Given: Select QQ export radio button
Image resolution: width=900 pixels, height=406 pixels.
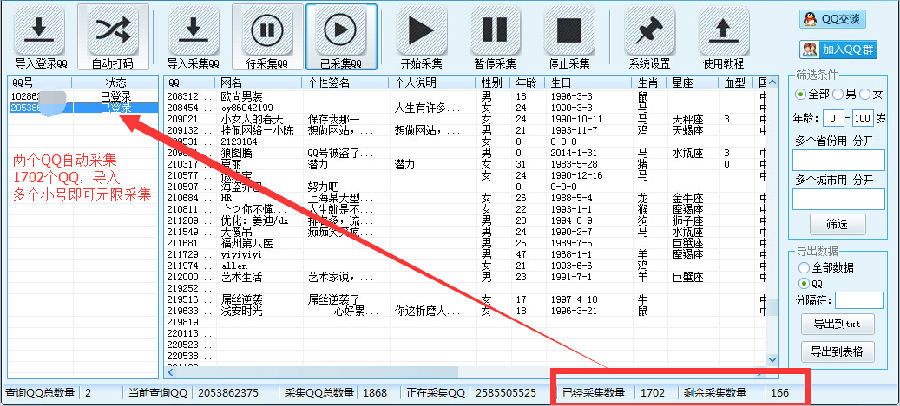Looking at the screenshot, I should pos(803,283).
